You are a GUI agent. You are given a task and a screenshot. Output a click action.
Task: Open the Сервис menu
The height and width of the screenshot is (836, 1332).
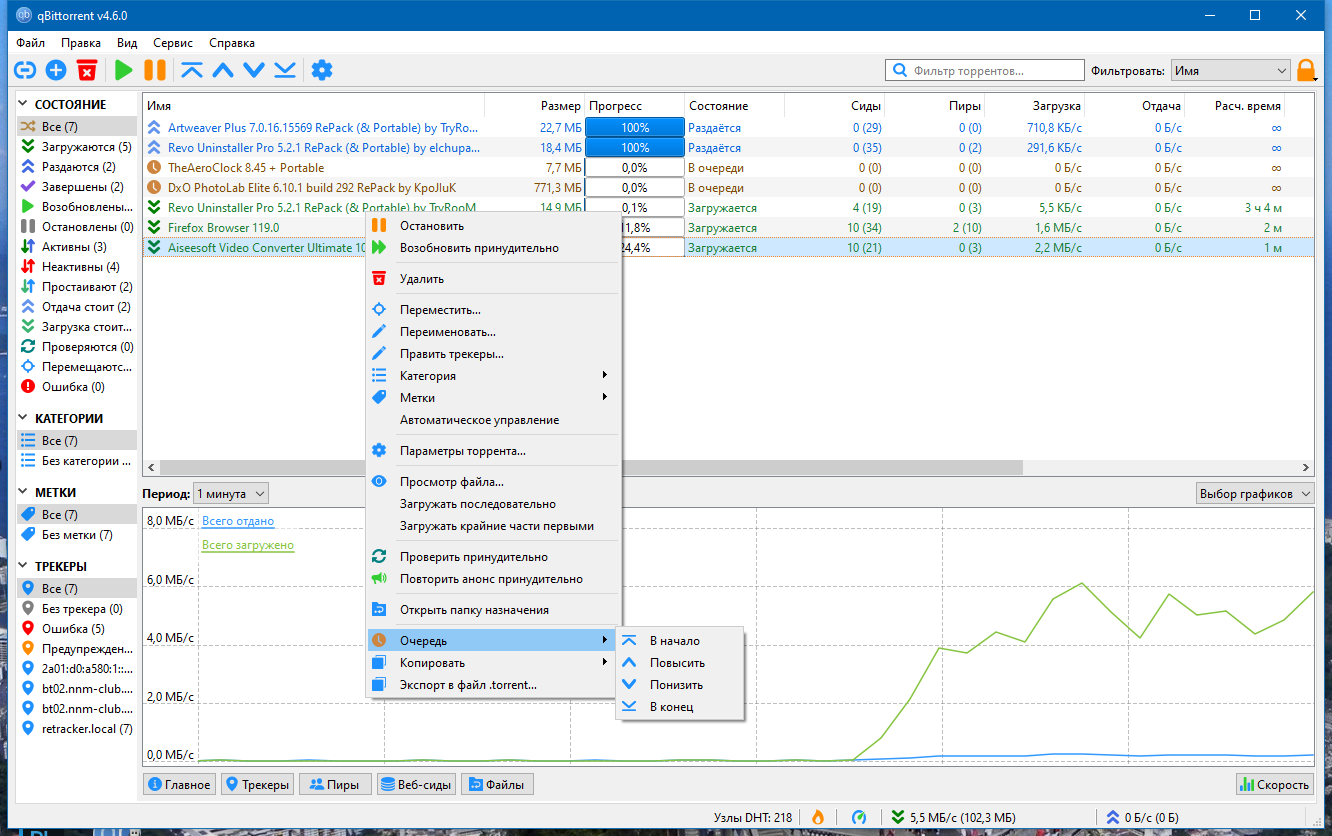pos(173,43)
